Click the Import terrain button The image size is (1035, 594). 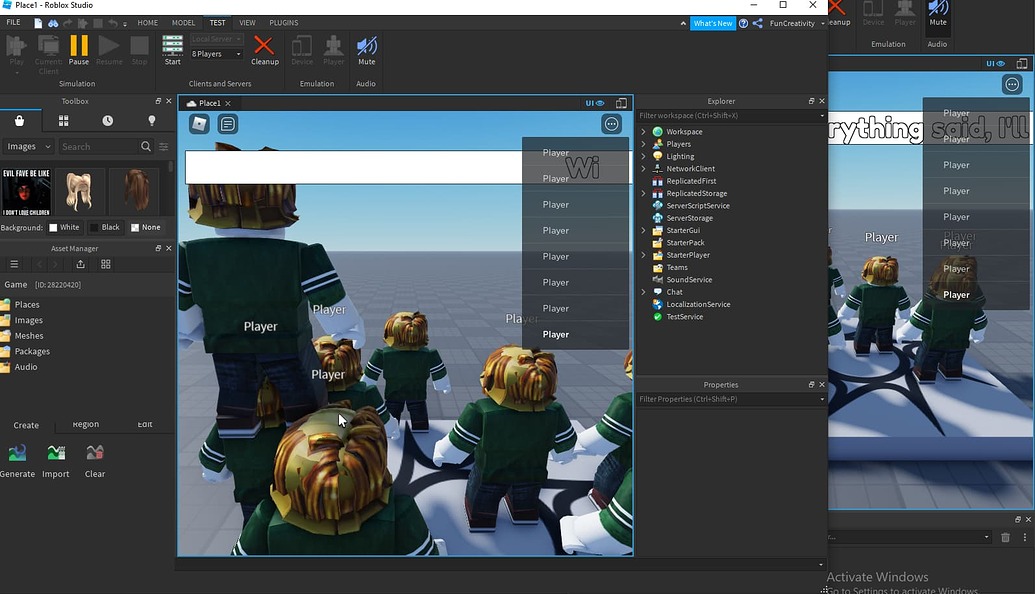56,461
